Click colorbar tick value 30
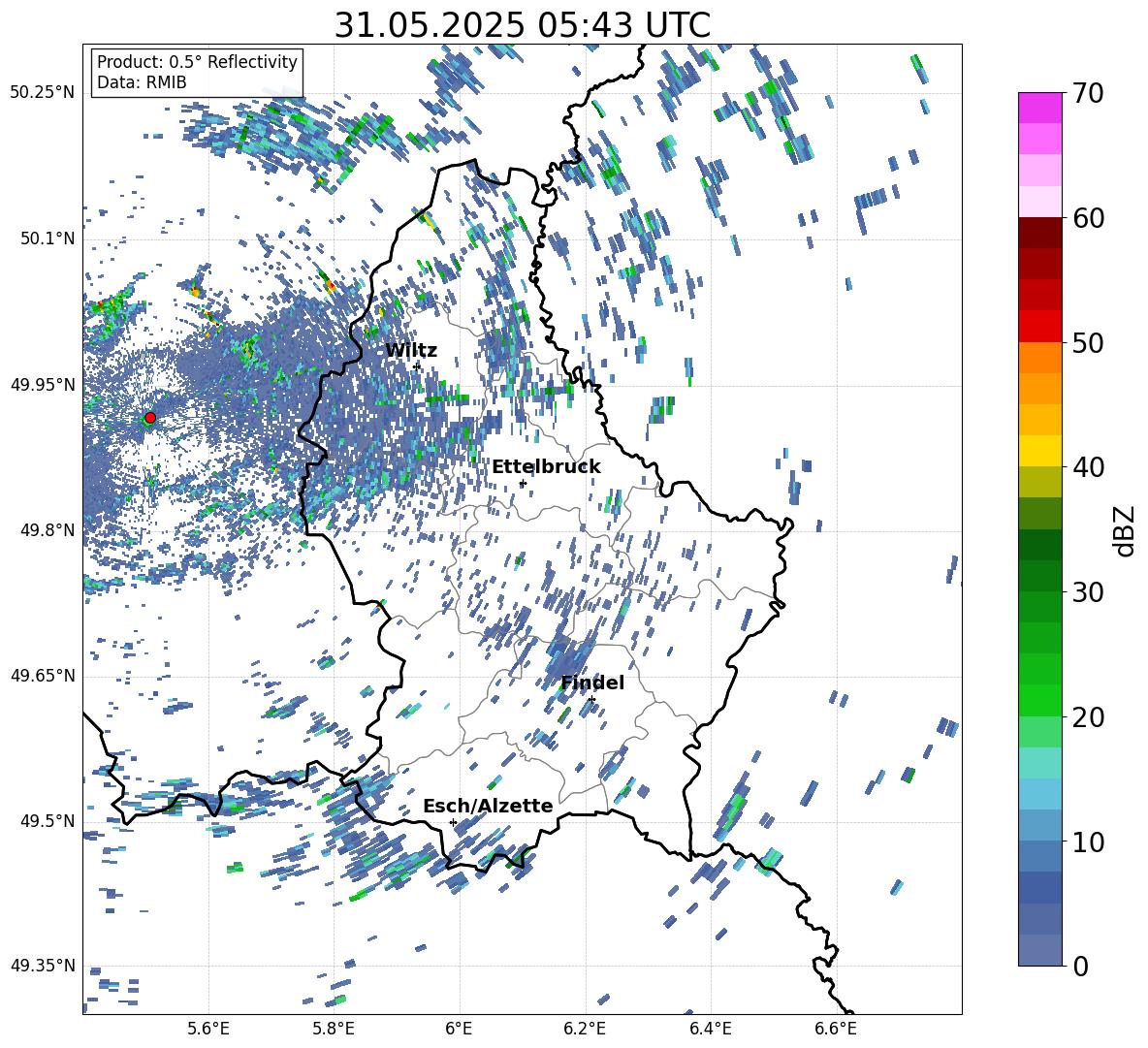 click(1087, 592)
